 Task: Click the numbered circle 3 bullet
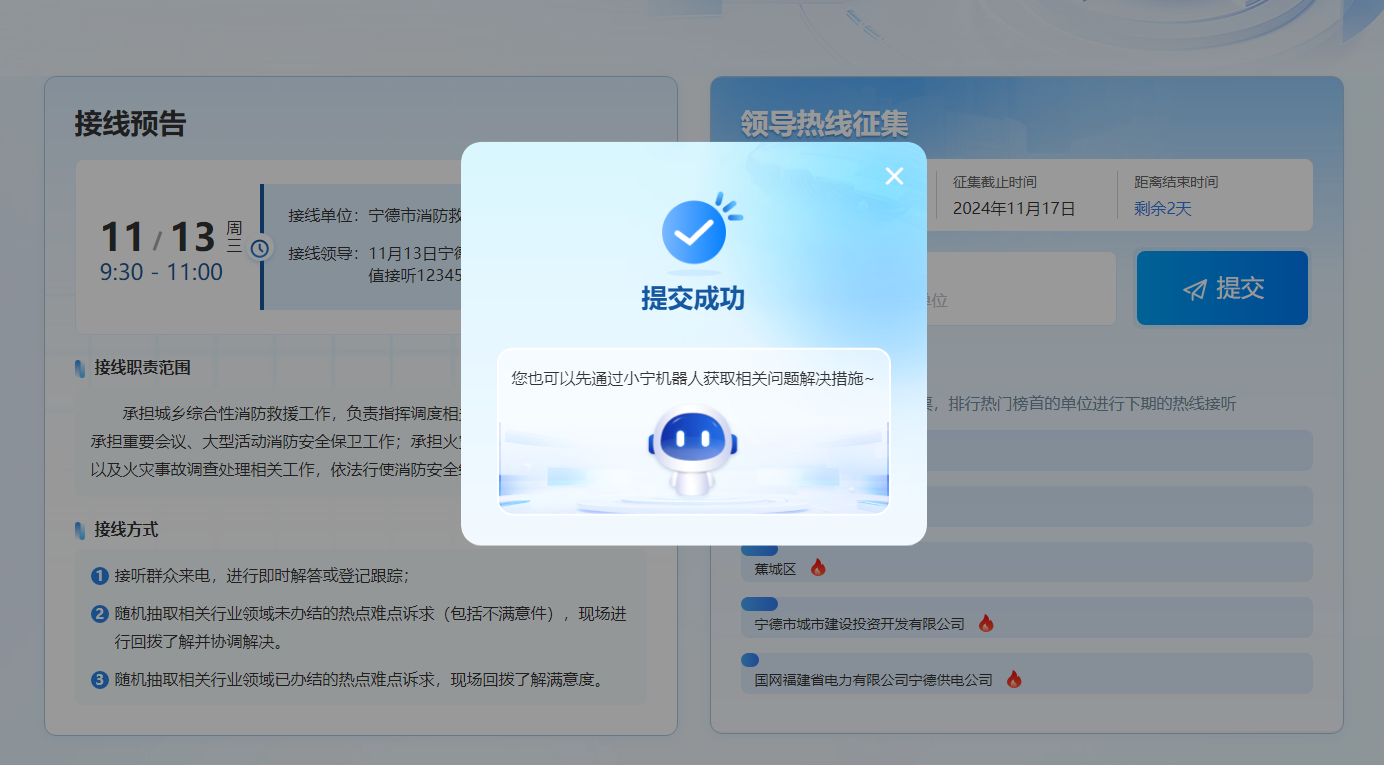coord(99,680)
